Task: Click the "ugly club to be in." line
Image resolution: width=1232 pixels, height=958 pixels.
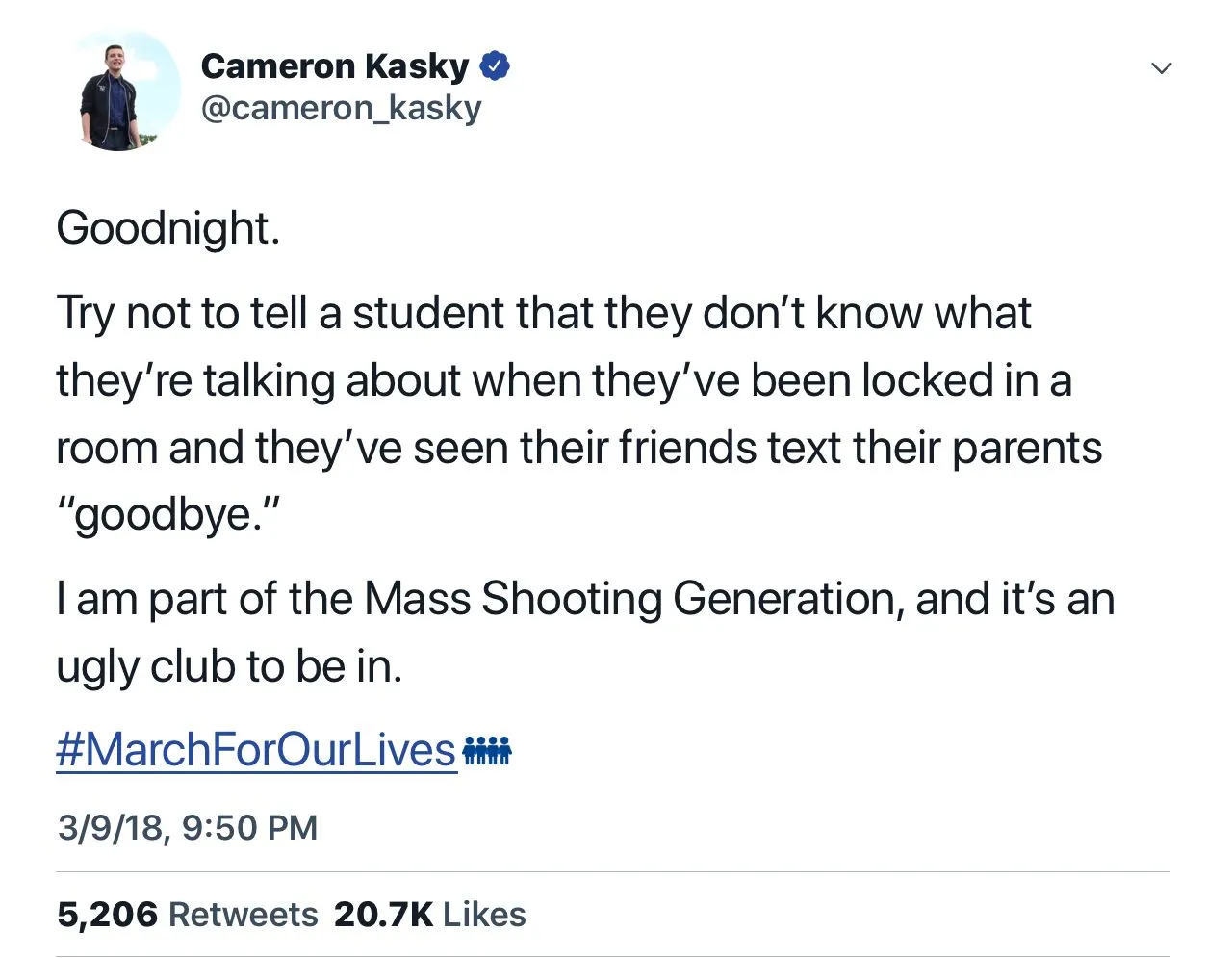Action: [x=229, y=666]
